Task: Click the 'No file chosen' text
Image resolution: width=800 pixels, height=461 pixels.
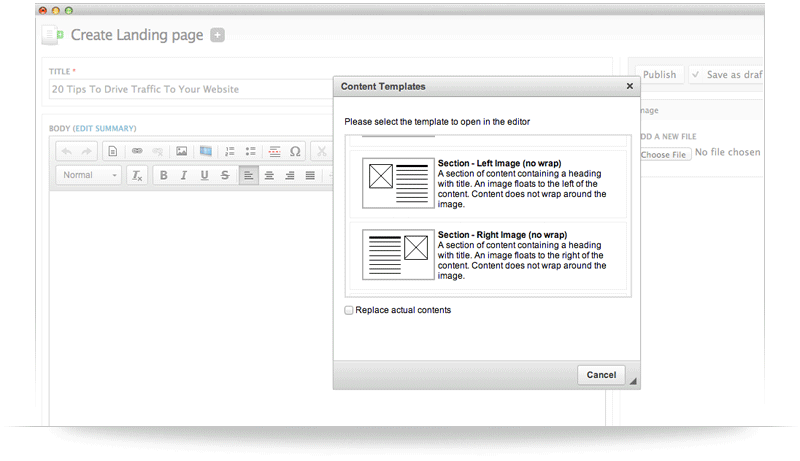Action: tap(728, 152)
